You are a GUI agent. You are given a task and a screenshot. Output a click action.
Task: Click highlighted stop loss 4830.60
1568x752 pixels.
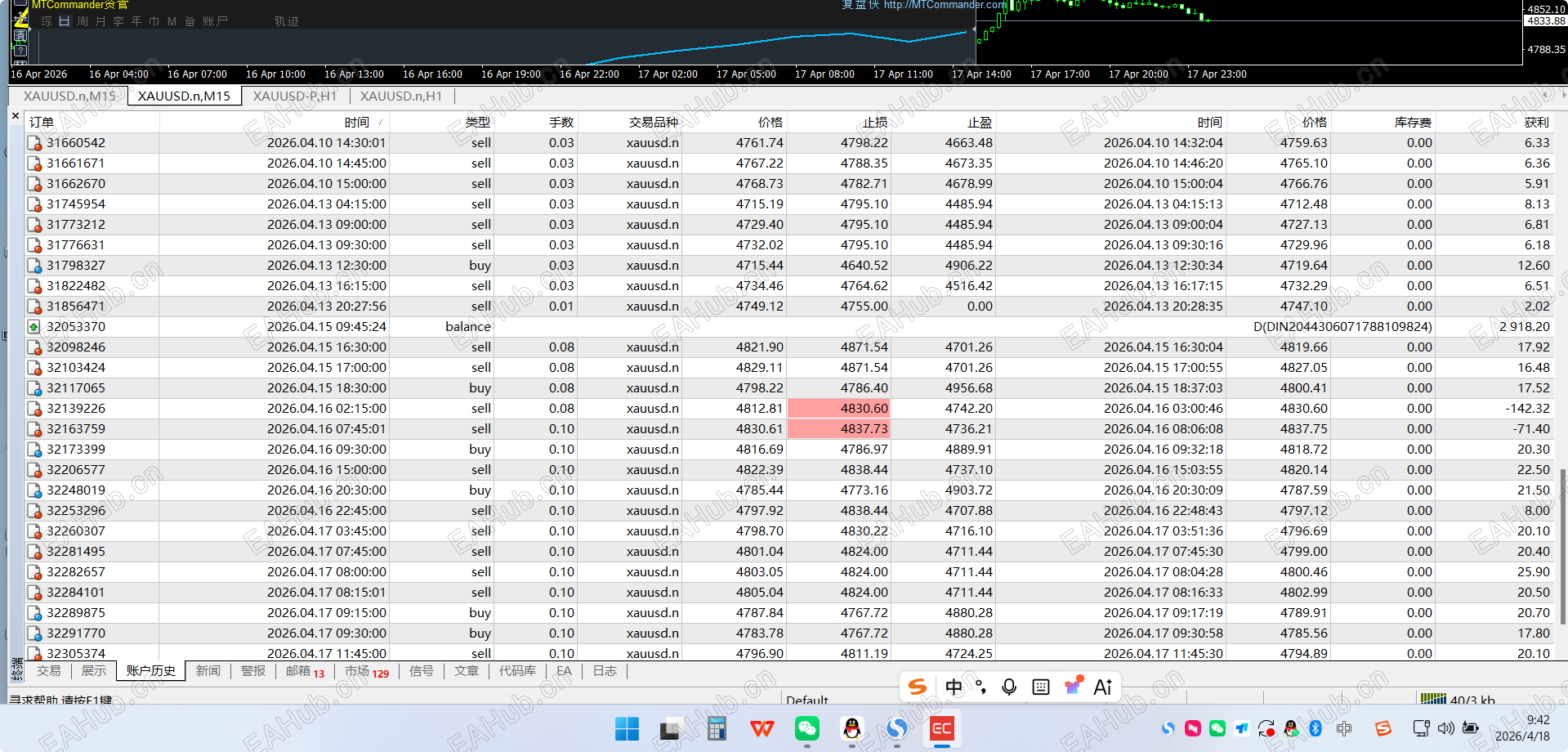838,408
